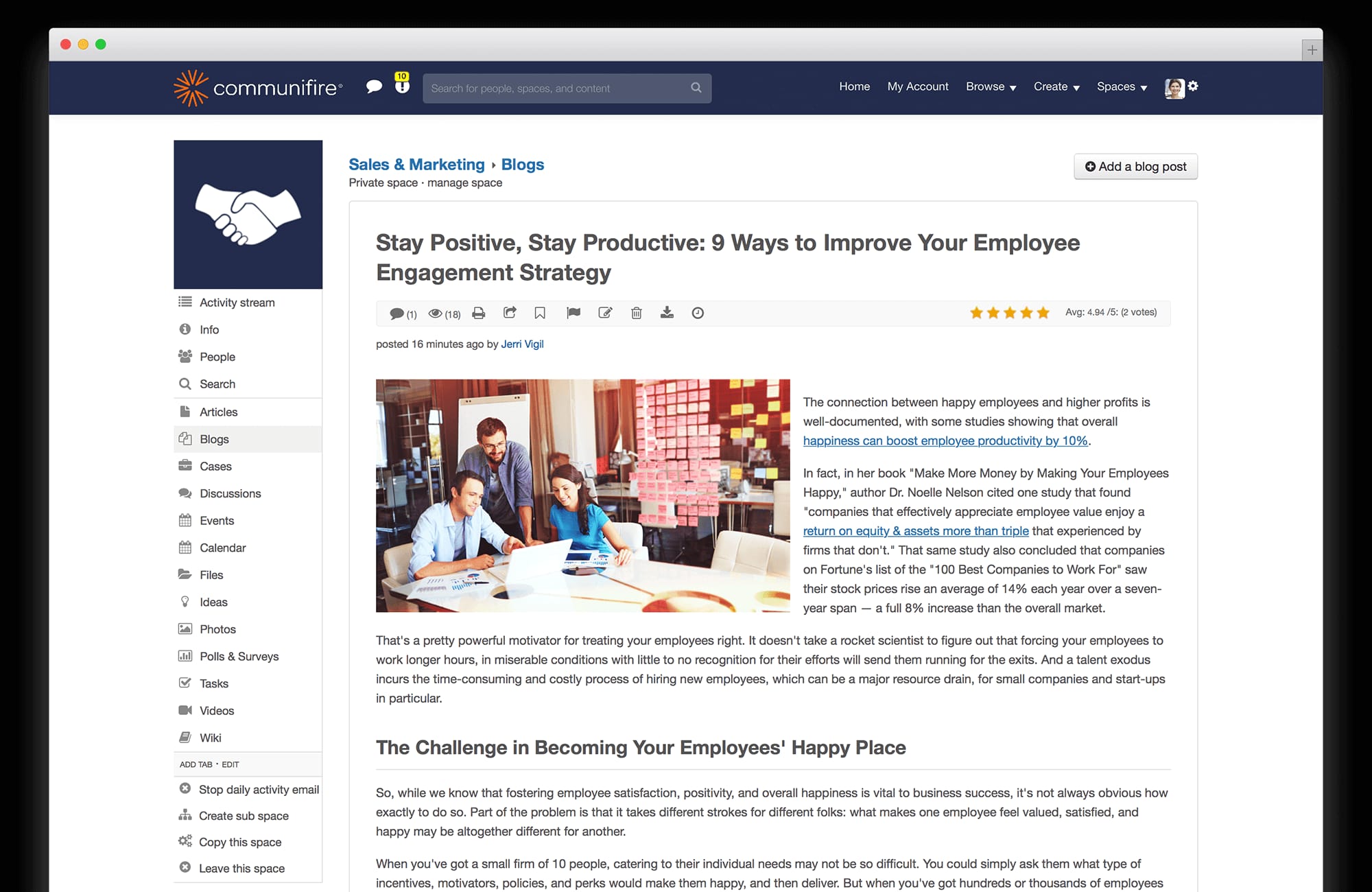Open My Account
1372x892 pixels.
(x=917, y=86)
